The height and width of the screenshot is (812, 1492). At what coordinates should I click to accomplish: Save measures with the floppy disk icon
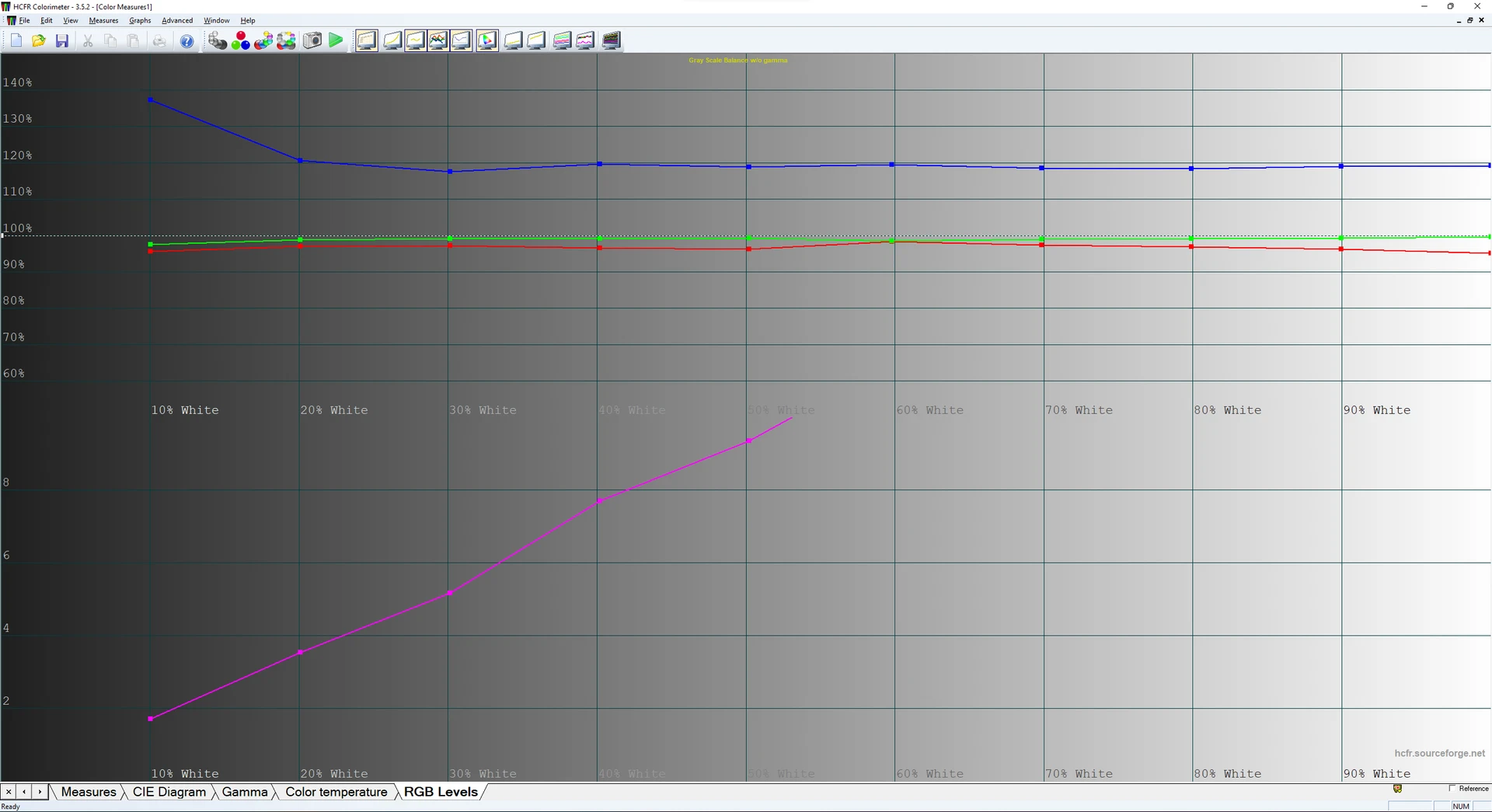tap(62, 40)
